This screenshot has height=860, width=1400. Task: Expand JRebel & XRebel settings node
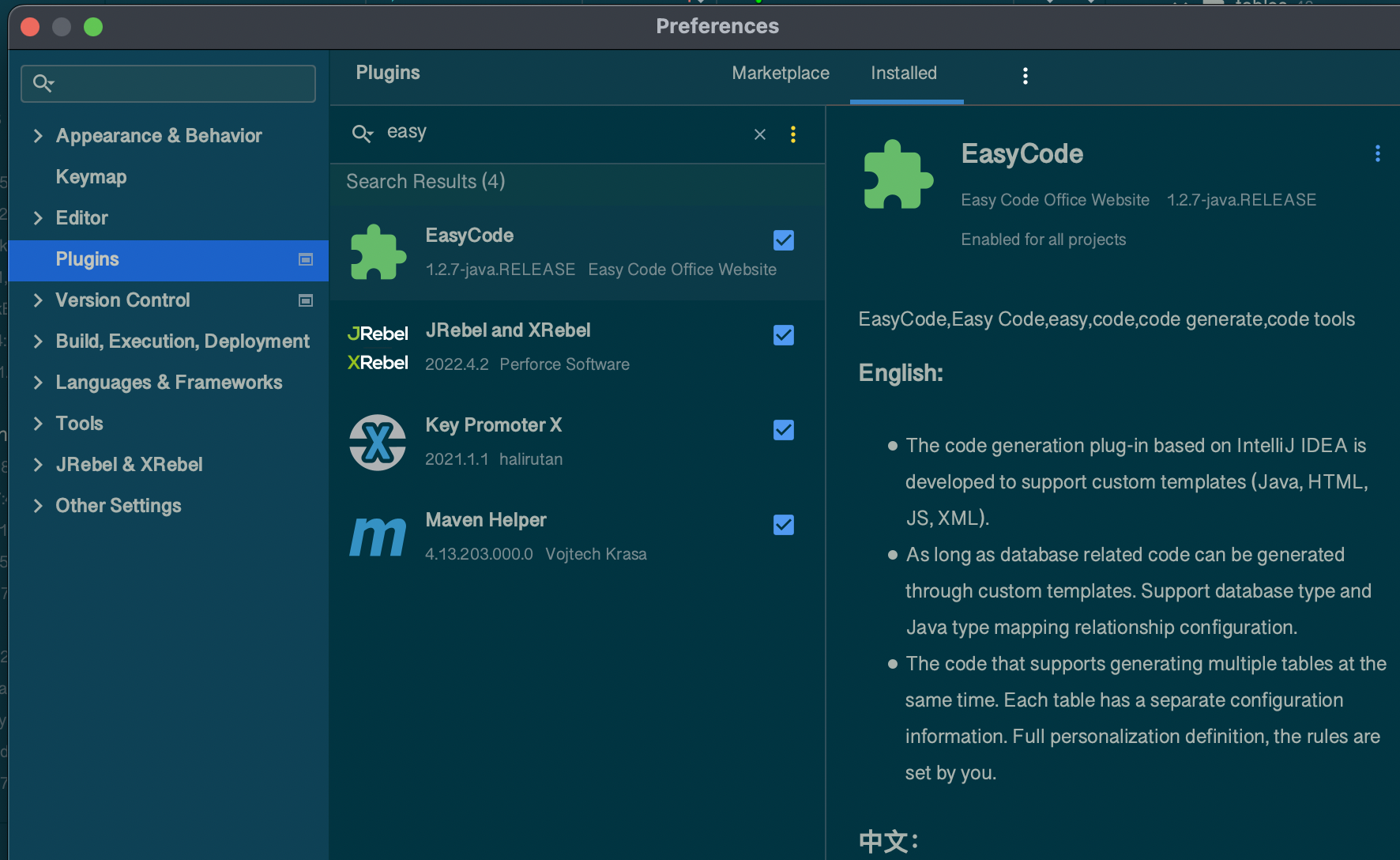(38, 465)
